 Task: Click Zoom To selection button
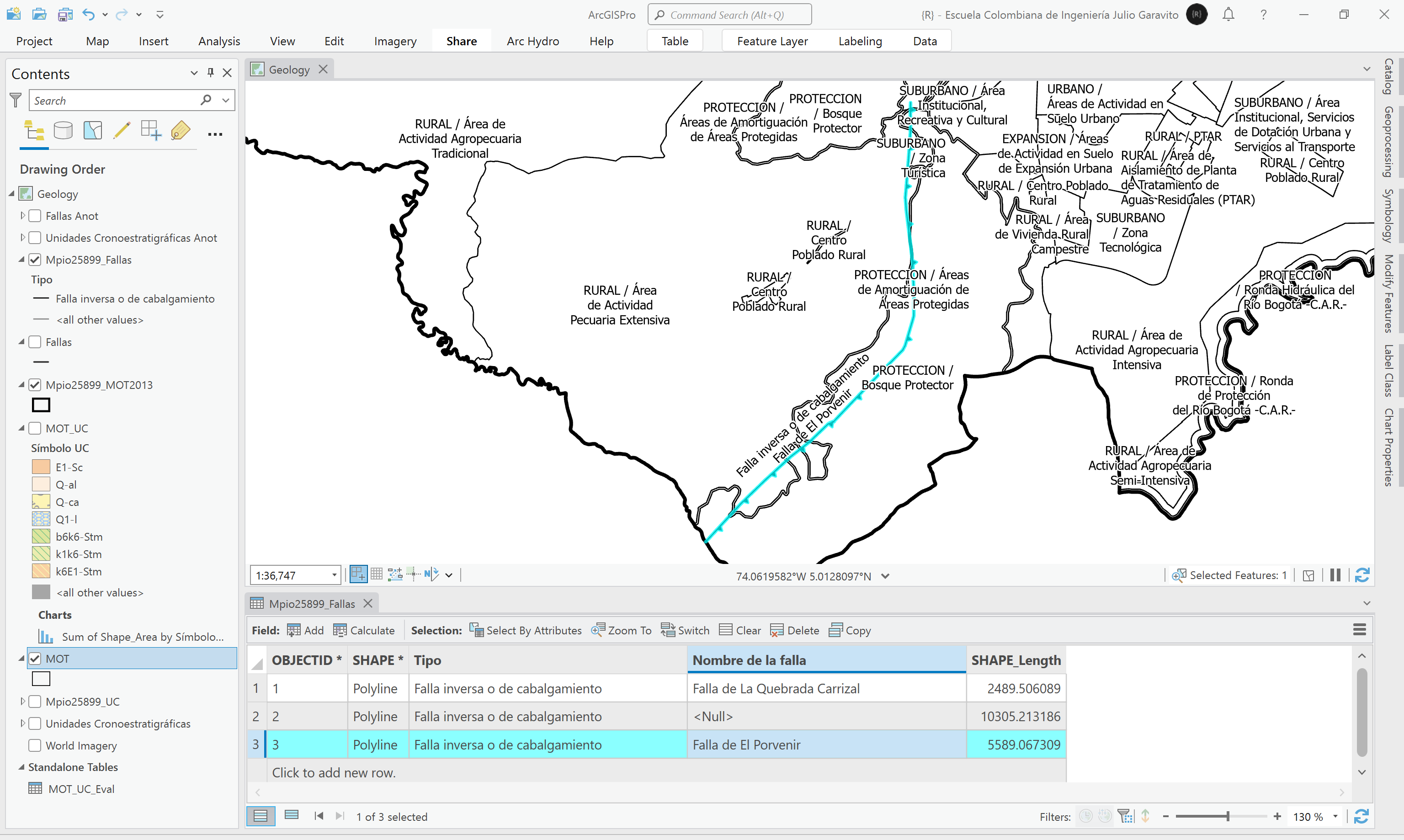[621, 630]
